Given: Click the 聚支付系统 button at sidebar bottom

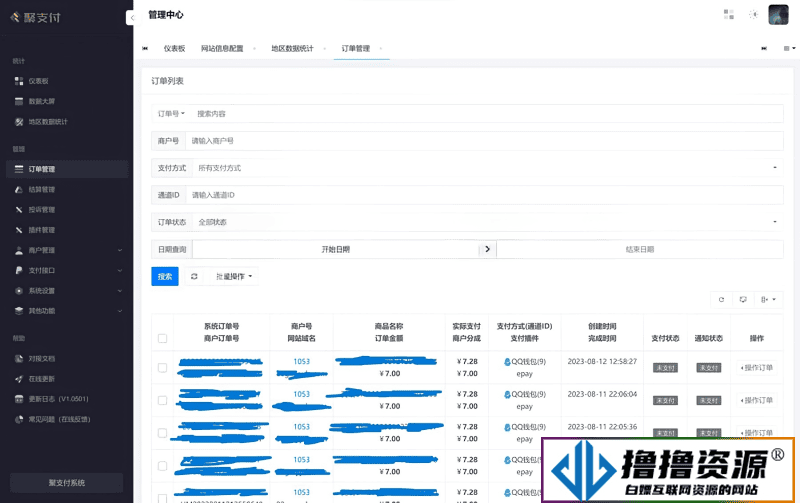Looking at the screenshot, I should coord(67,483).
